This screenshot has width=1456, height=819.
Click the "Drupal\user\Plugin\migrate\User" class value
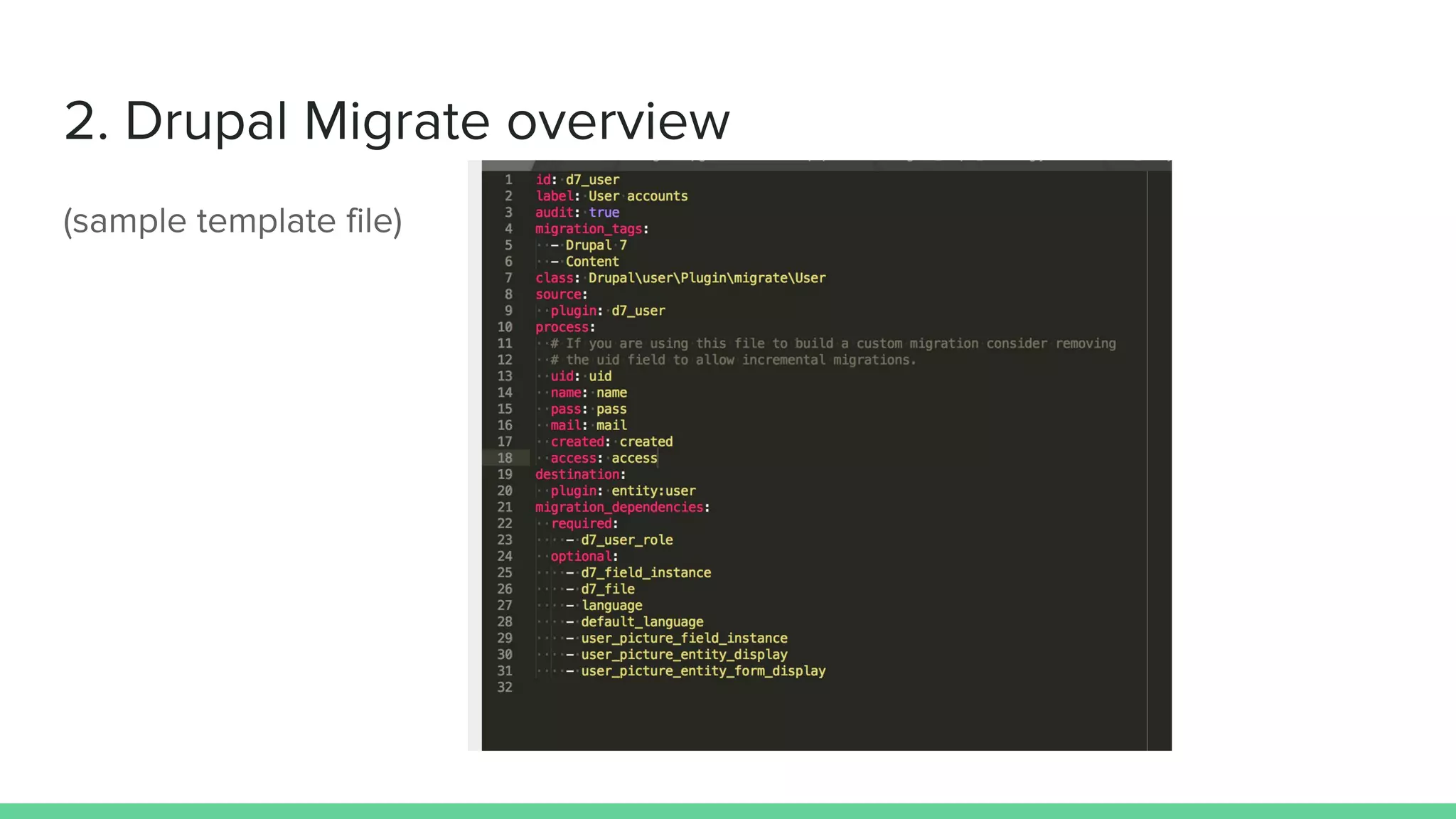coord(707,278)
